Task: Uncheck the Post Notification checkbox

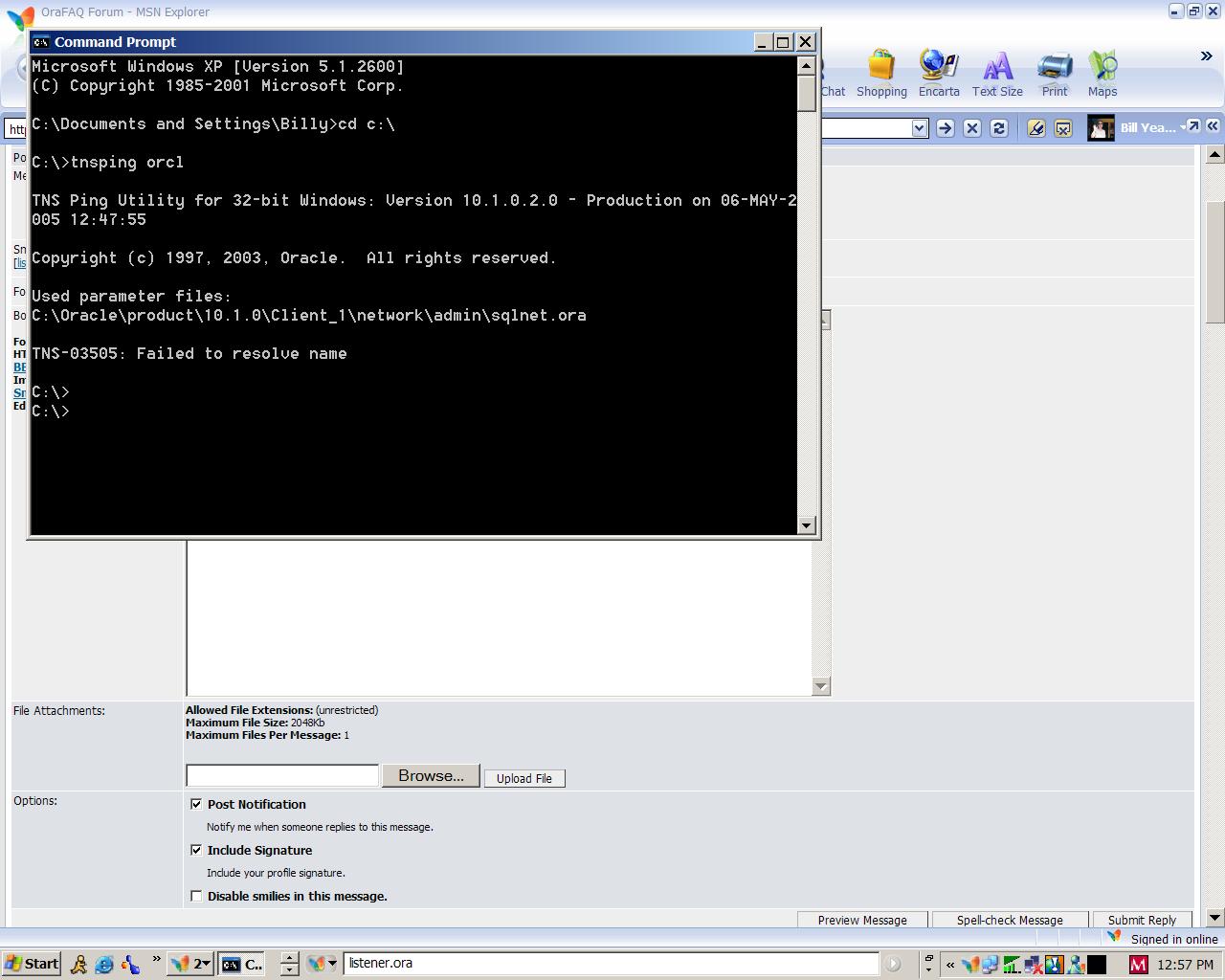Action: tap(196, 804)
